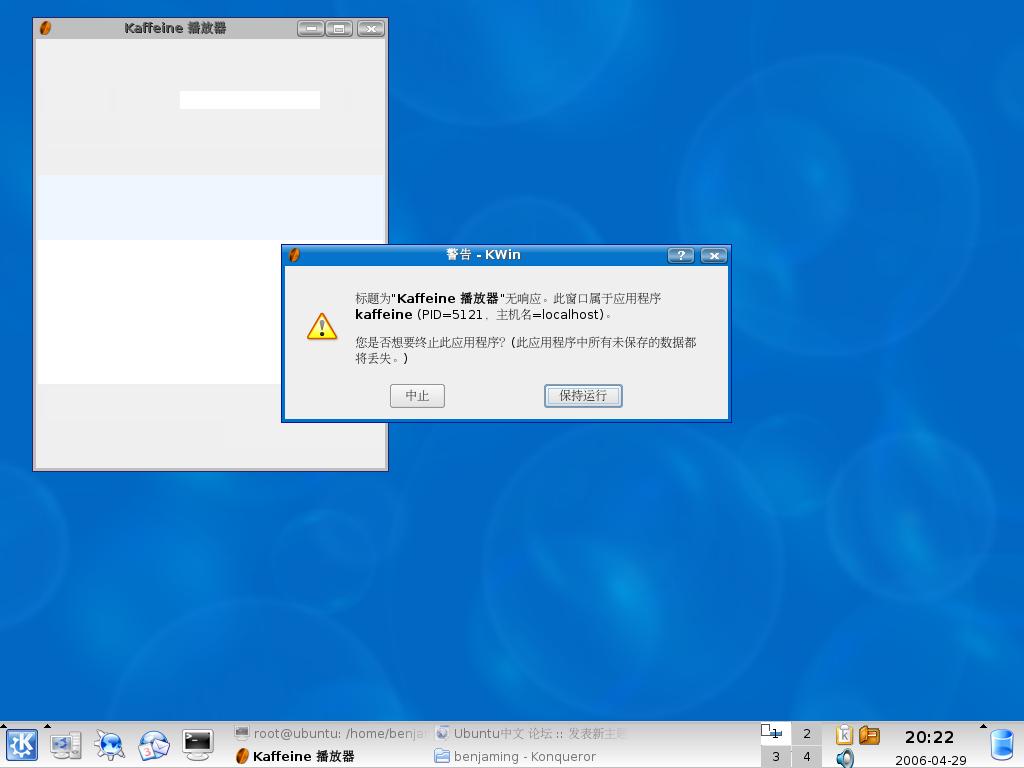Viewport: 1024px width, 768px height.
Task: Open the Klipper clipboard tray icon
Action: pyautogui.click(x=844, y=735)
